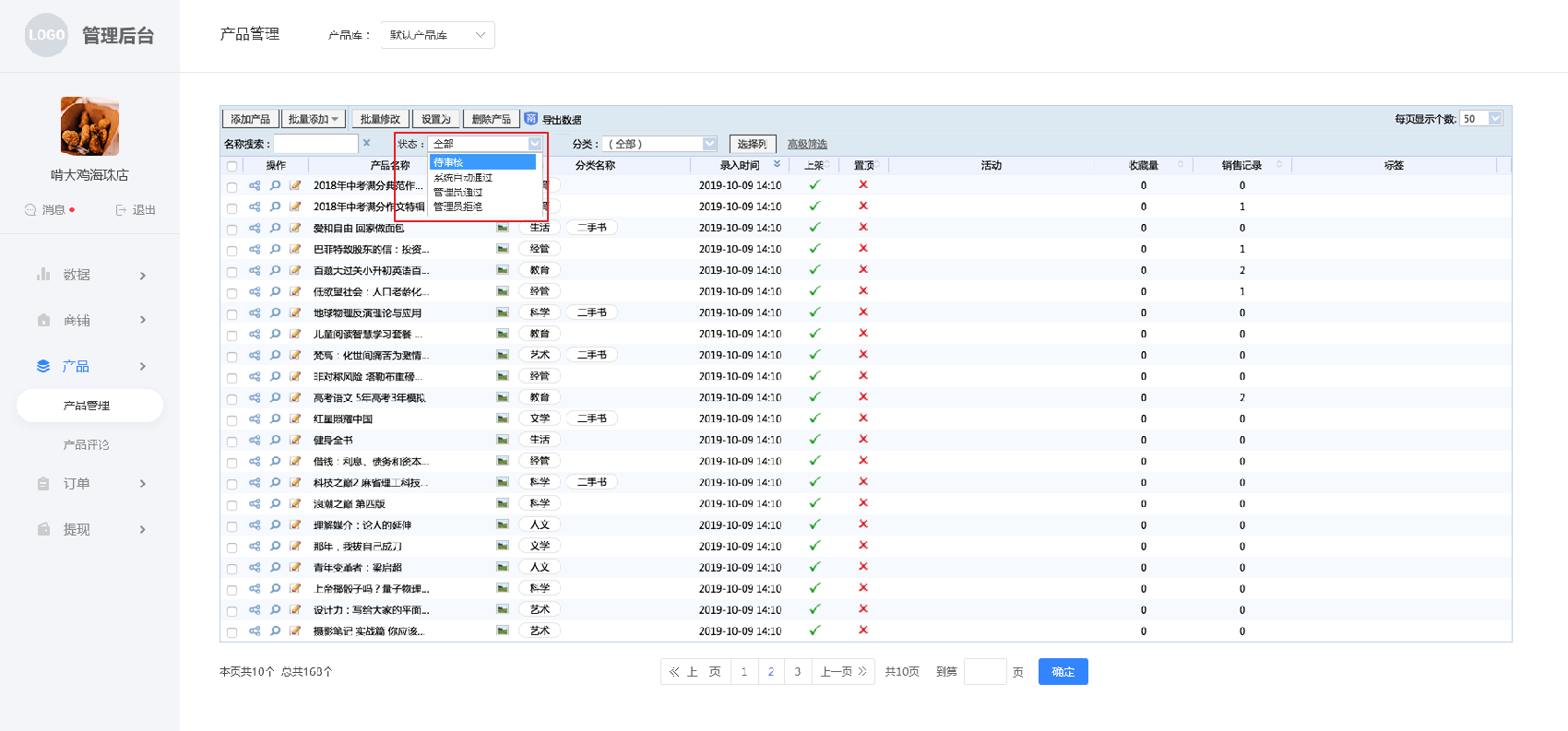The image size is (1568, 731).
Task: Tick checkbox for 健身全书
Action: 232,442
